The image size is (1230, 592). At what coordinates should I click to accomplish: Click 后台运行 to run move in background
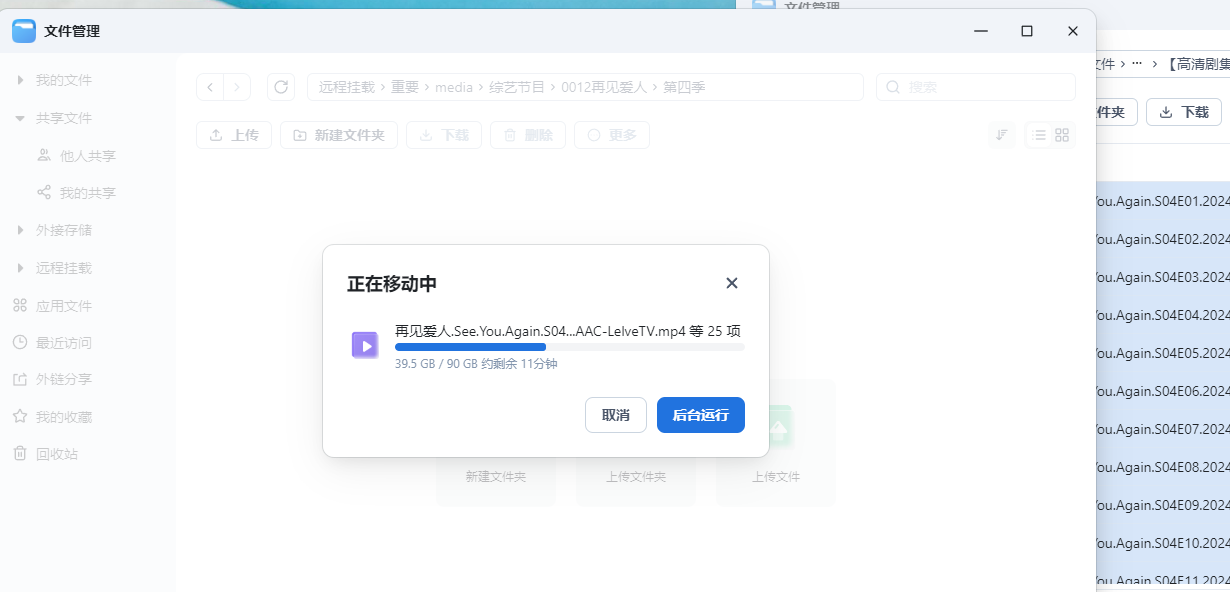[x=700, y=415]
